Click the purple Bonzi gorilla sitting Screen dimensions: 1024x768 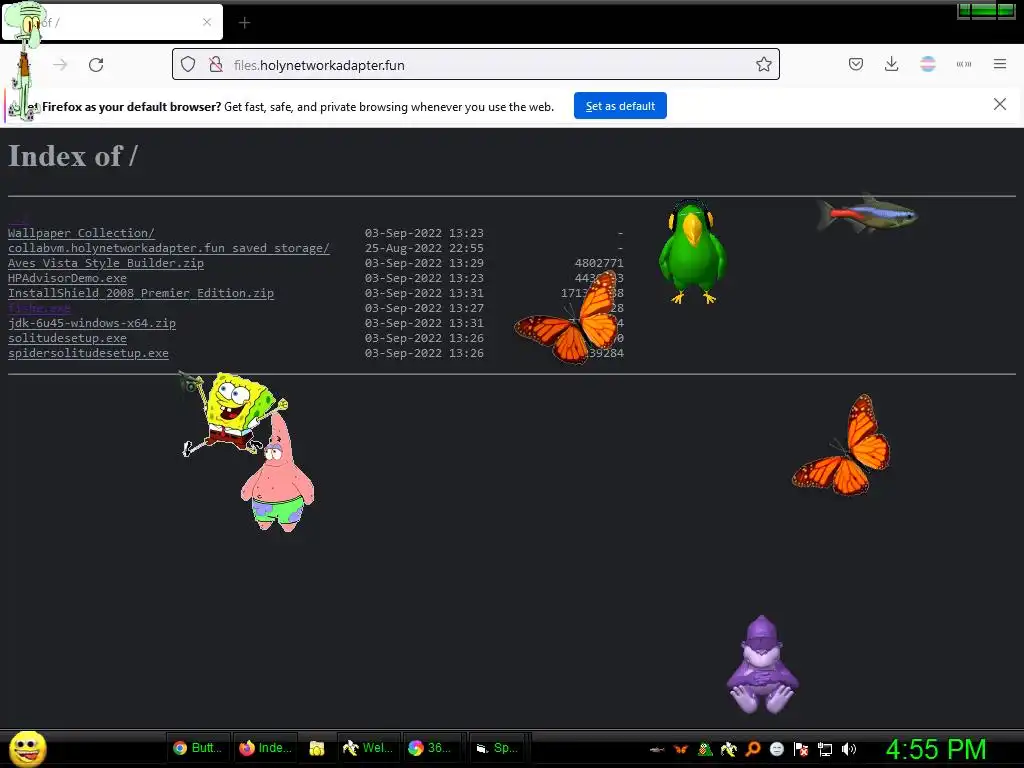coord(762,665)
